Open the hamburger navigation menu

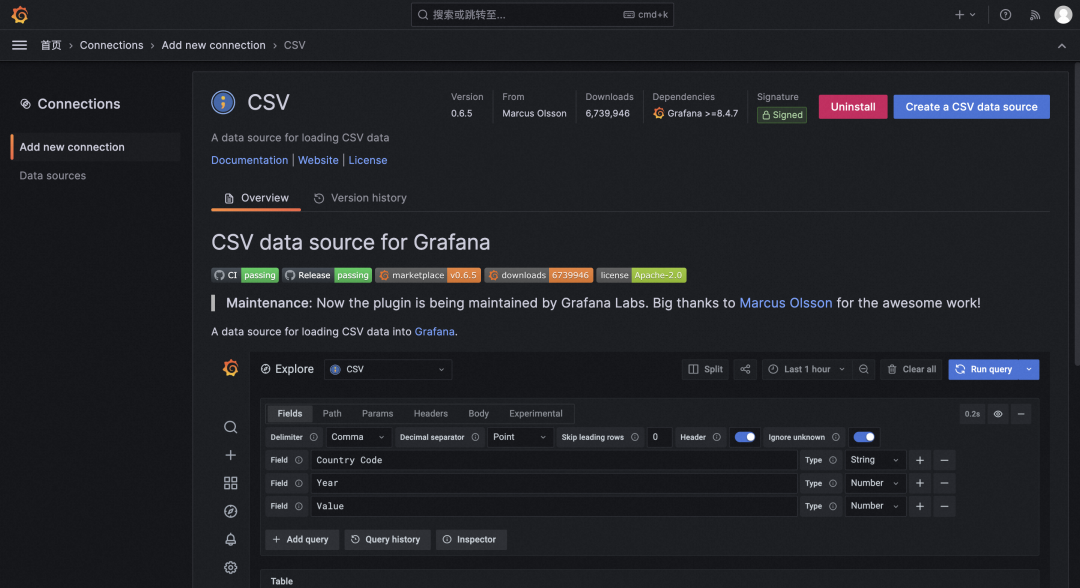click(x=19, y=45)
